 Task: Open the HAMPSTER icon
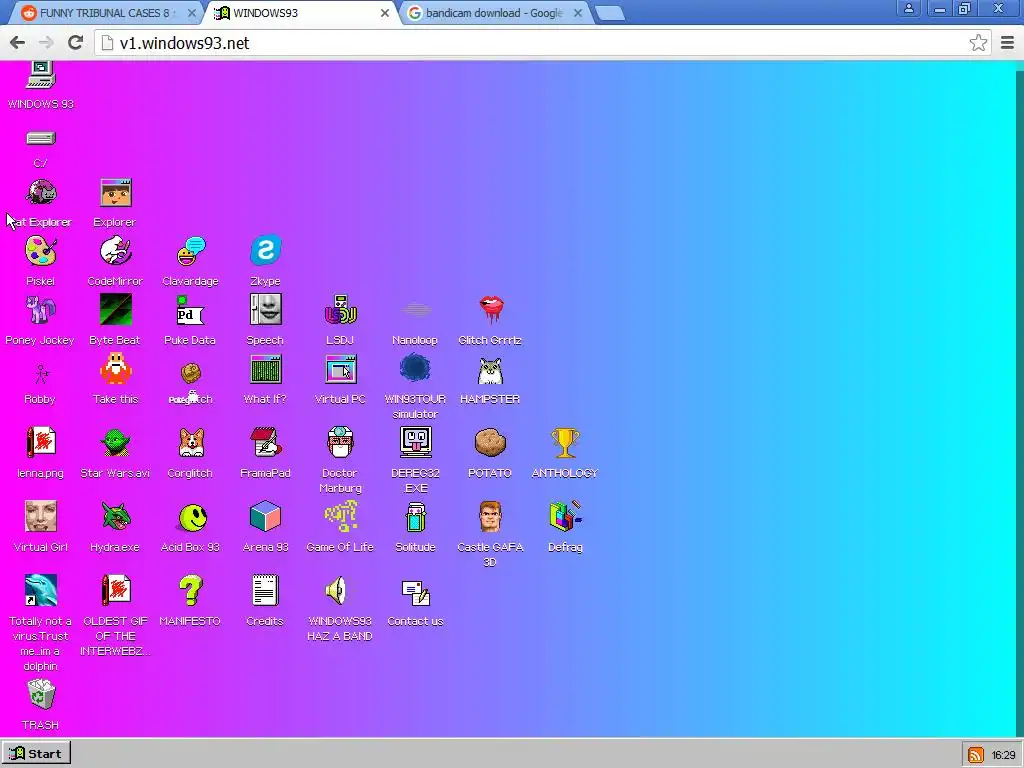(x=490, y=371)
